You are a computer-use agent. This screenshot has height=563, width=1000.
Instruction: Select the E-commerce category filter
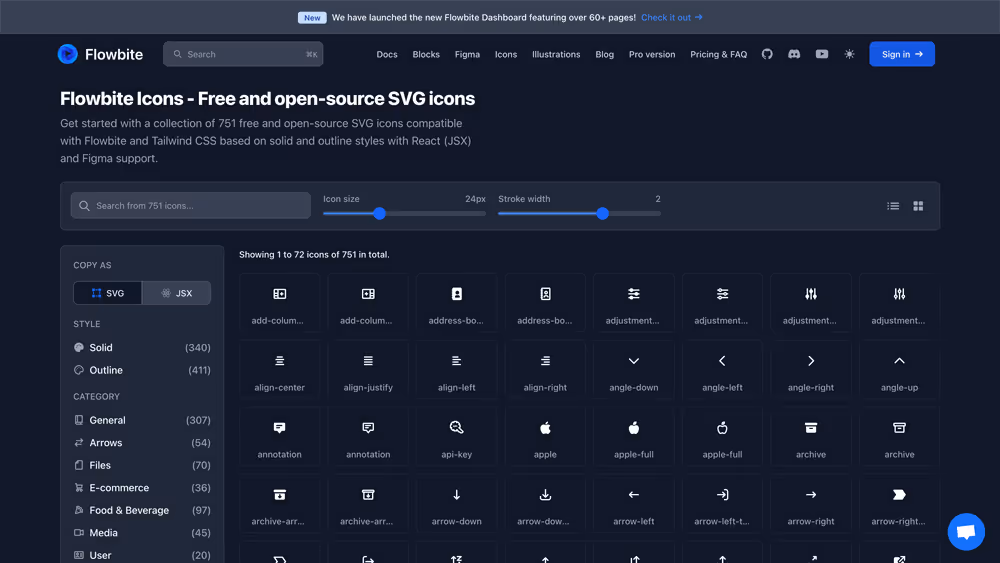[x=119, y=488]
